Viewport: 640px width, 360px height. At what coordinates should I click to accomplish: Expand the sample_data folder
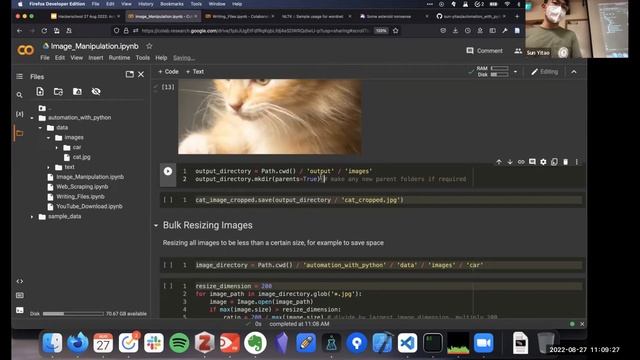click(x=32, y=216)
